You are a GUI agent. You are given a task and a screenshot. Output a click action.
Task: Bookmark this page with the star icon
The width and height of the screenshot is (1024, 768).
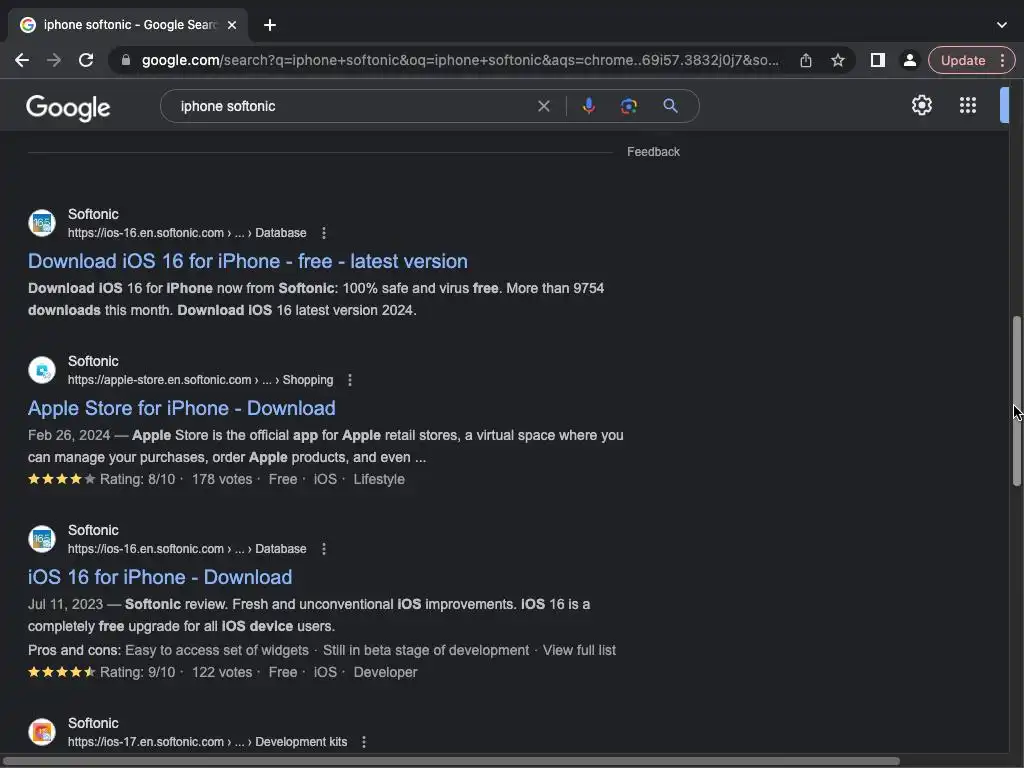(x=838, y=60)
